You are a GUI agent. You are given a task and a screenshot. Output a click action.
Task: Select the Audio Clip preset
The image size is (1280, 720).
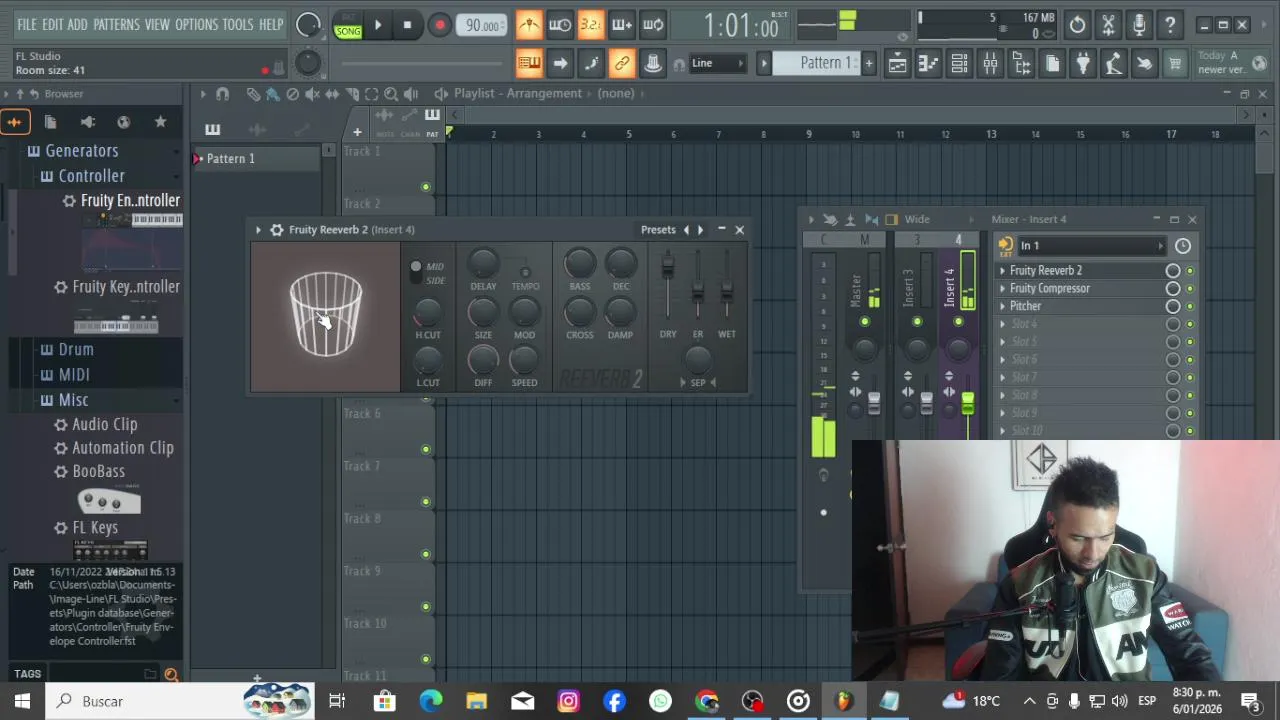point(105,425)
